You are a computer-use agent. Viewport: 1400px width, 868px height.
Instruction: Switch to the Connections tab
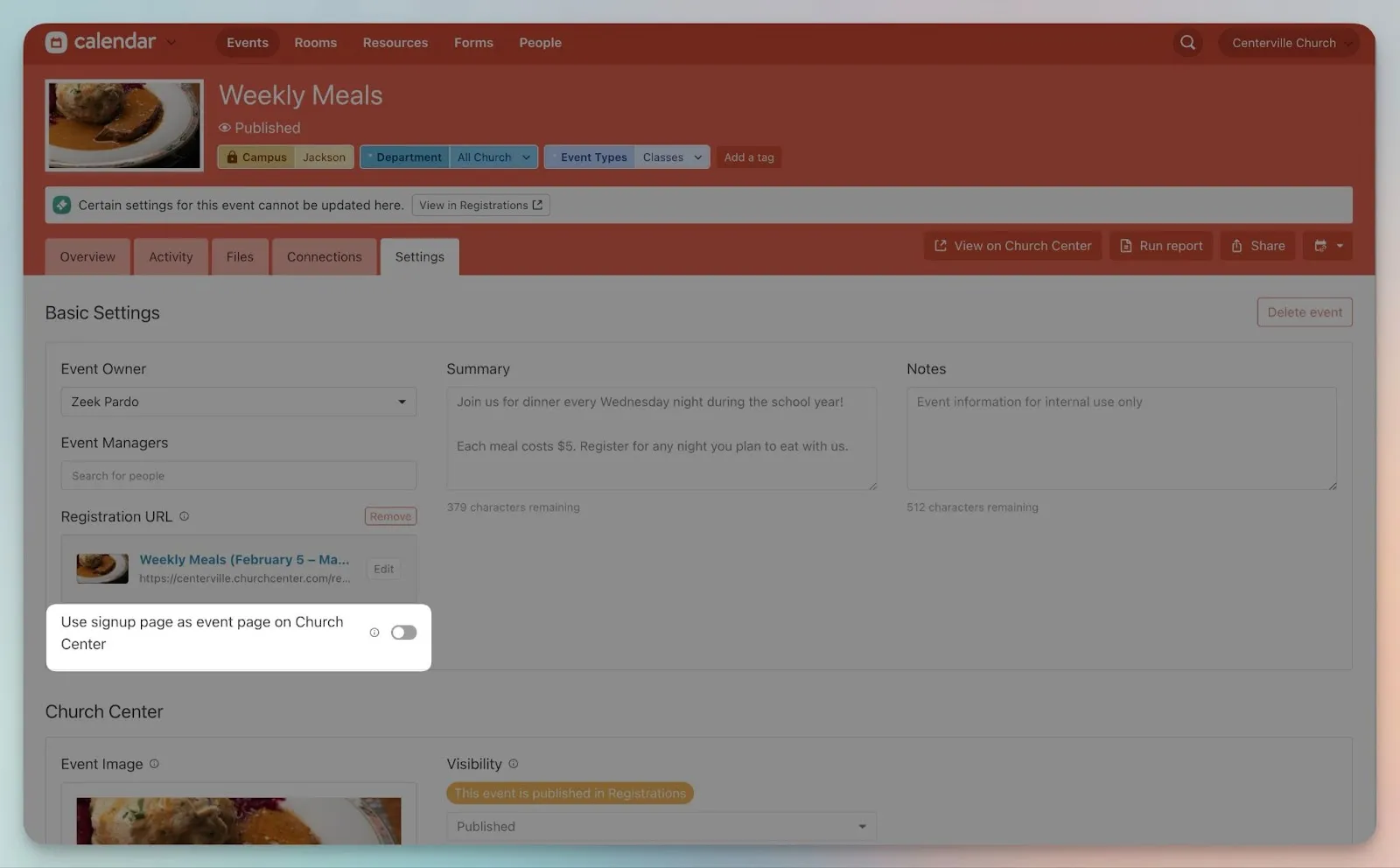click(324, 257)
